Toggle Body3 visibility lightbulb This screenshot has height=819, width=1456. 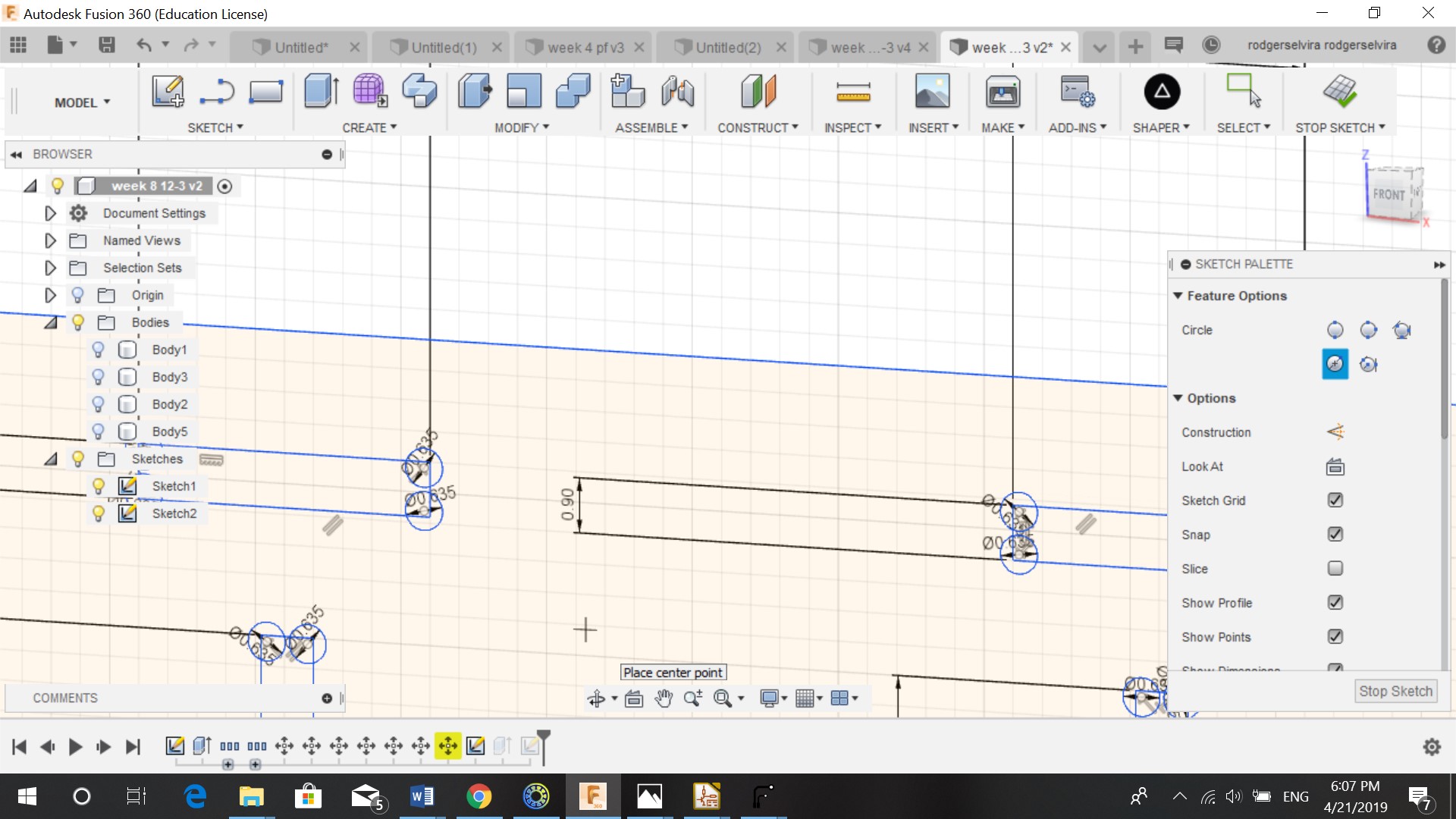(98, 377)
